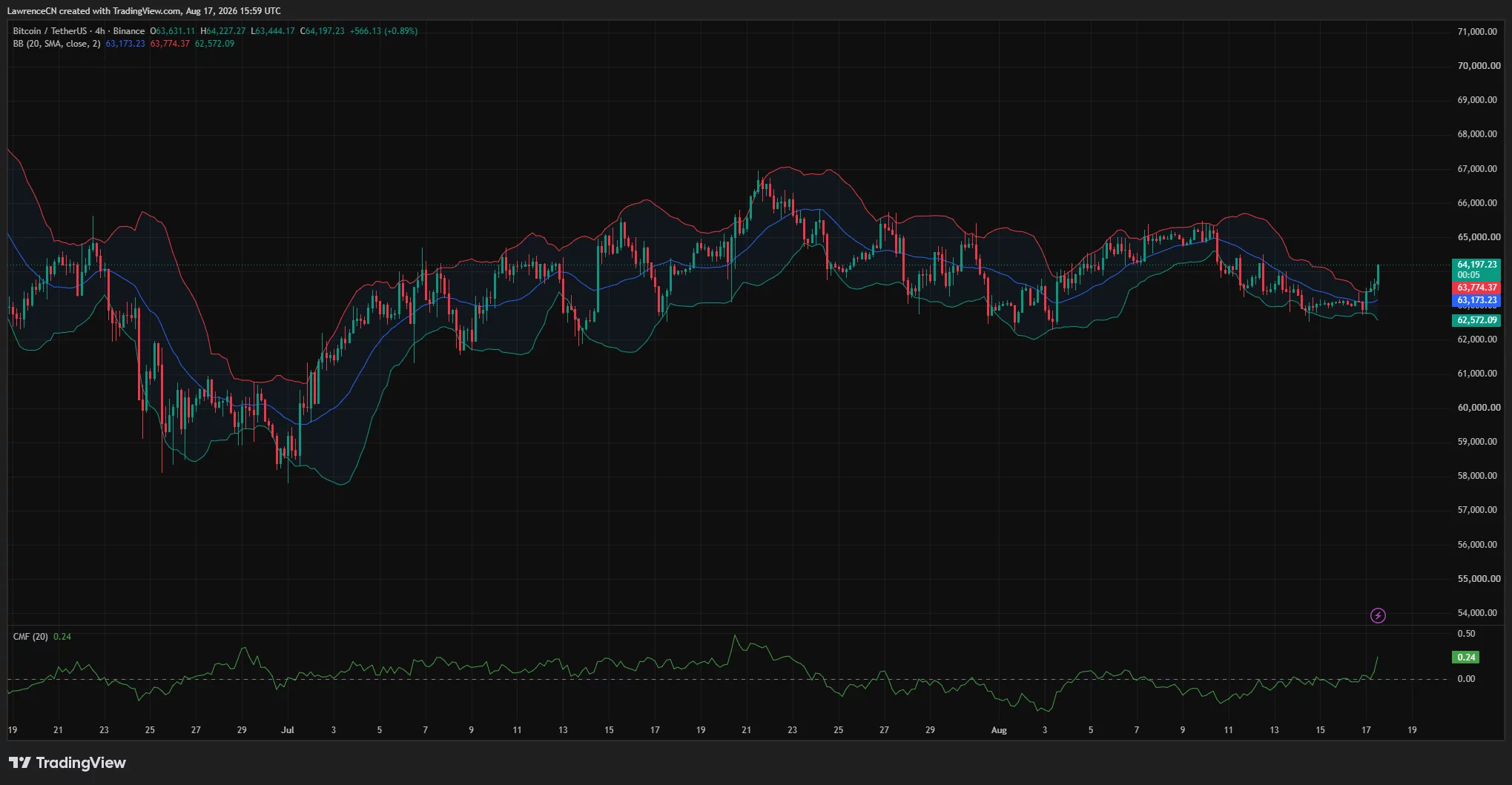Click the 0.00 value on the CMF scale
Screen dimensions: 1512x785
[1466, 679]
